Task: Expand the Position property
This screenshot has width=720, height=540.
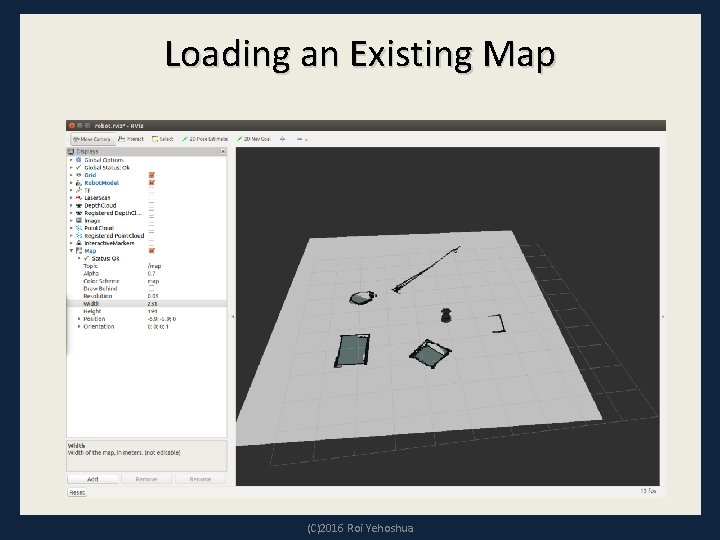Action: [x=79, y=319]
